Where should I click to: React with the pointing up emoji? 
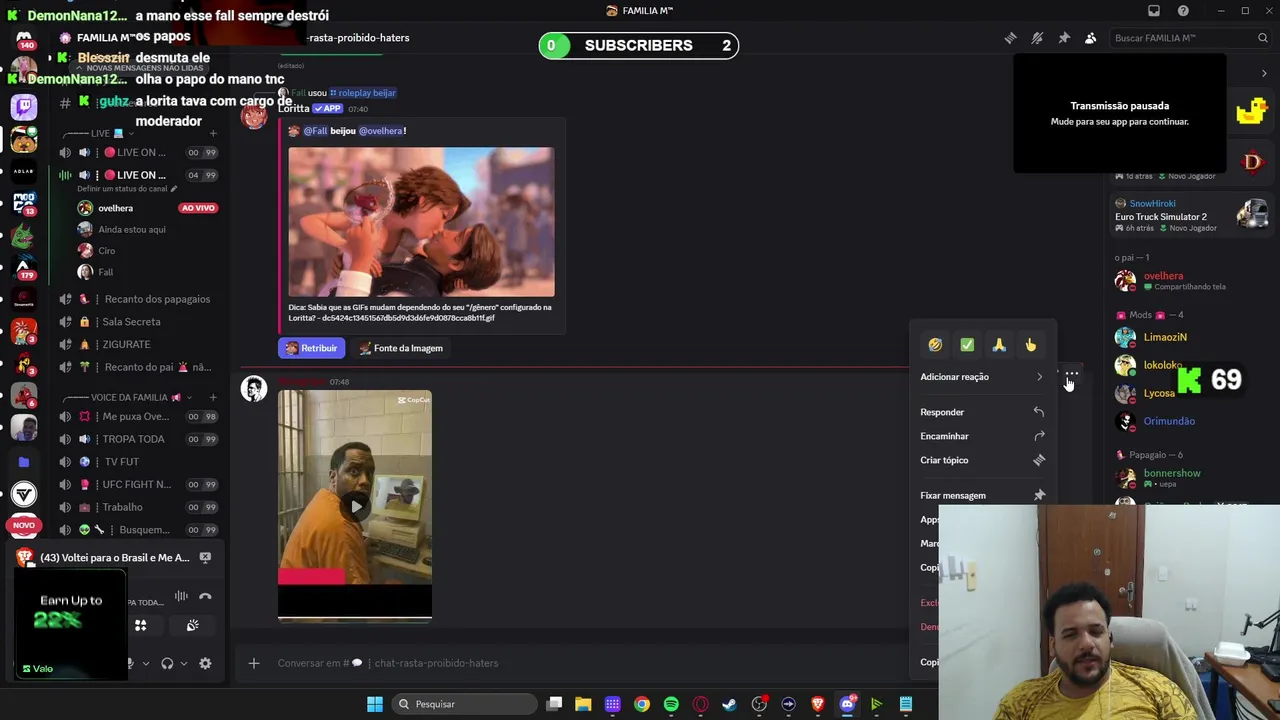pyautogui.click(x=1031, y=345)
